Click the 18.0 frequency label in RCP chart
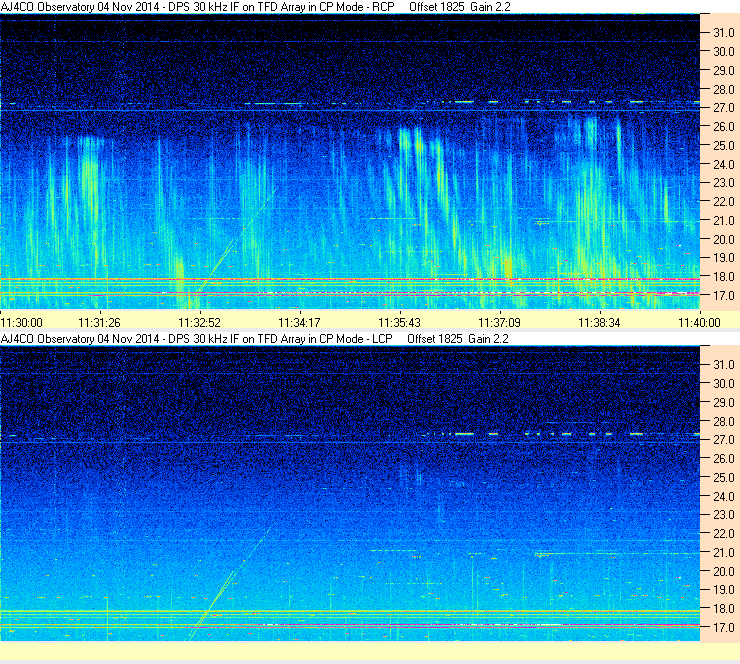The width and height of the screenshot is (740, 664). pyautogui.click(x=723, y=277)
